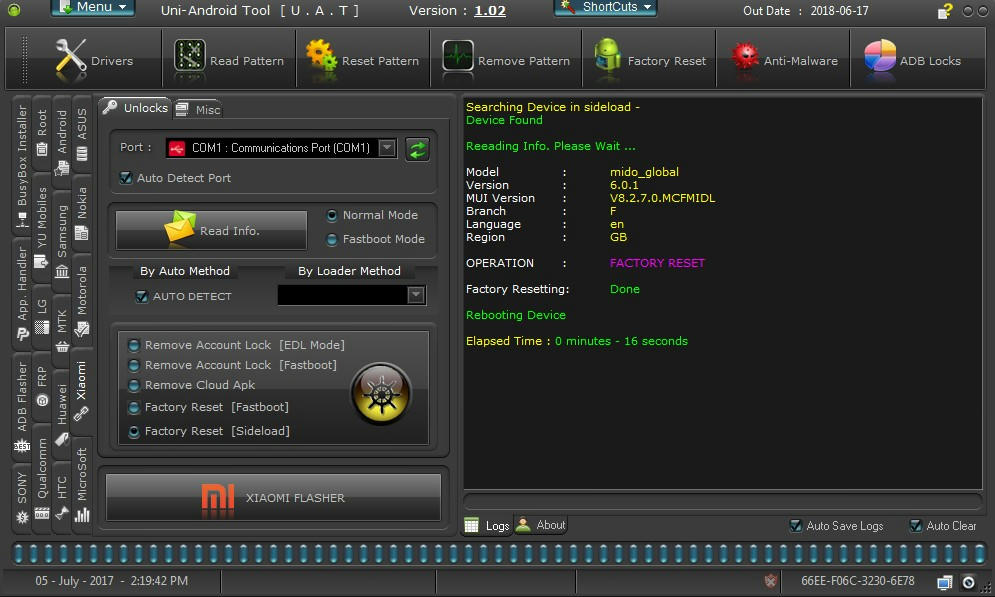Toggle AUTO DETECT checkbox
This screenshot has height=597, width=995.
click(142, 296)
